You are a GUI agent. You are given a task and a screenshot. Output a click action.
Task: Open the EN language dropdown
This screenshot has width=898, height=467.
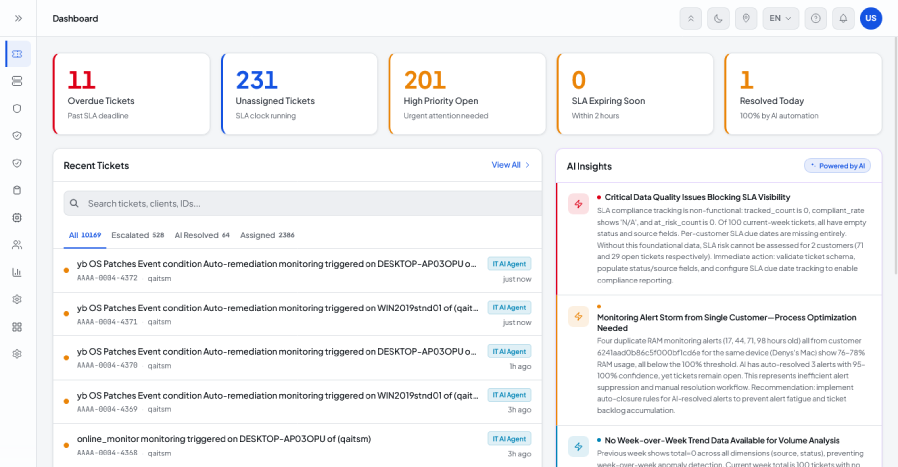(x=781, y=18)
